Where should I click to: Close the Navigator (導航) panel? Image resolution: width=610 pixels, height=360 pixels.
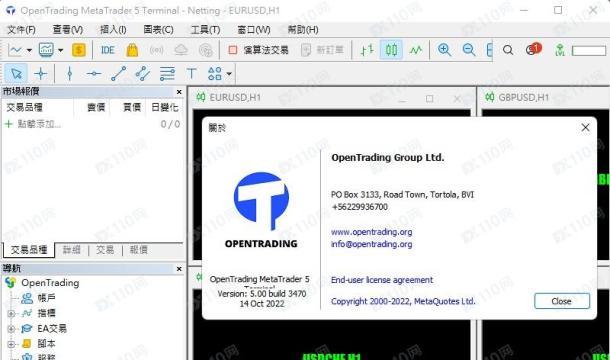coord(179,269)
